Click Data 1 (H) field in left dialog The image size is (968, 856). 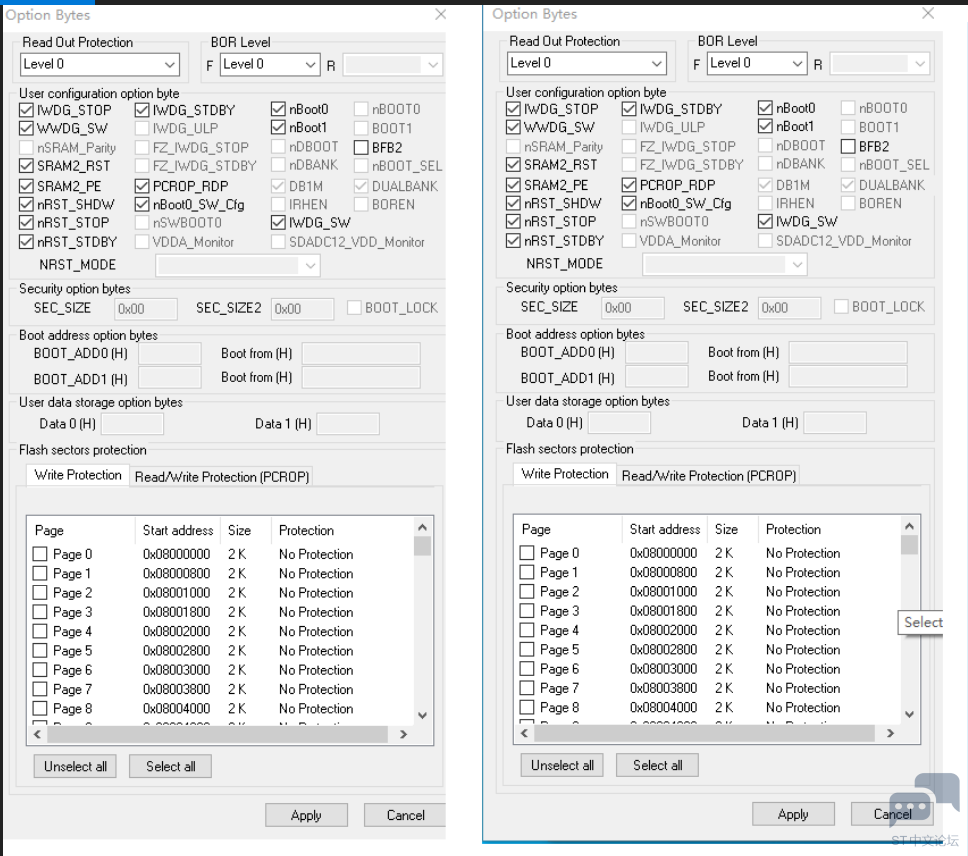point(348,424)
